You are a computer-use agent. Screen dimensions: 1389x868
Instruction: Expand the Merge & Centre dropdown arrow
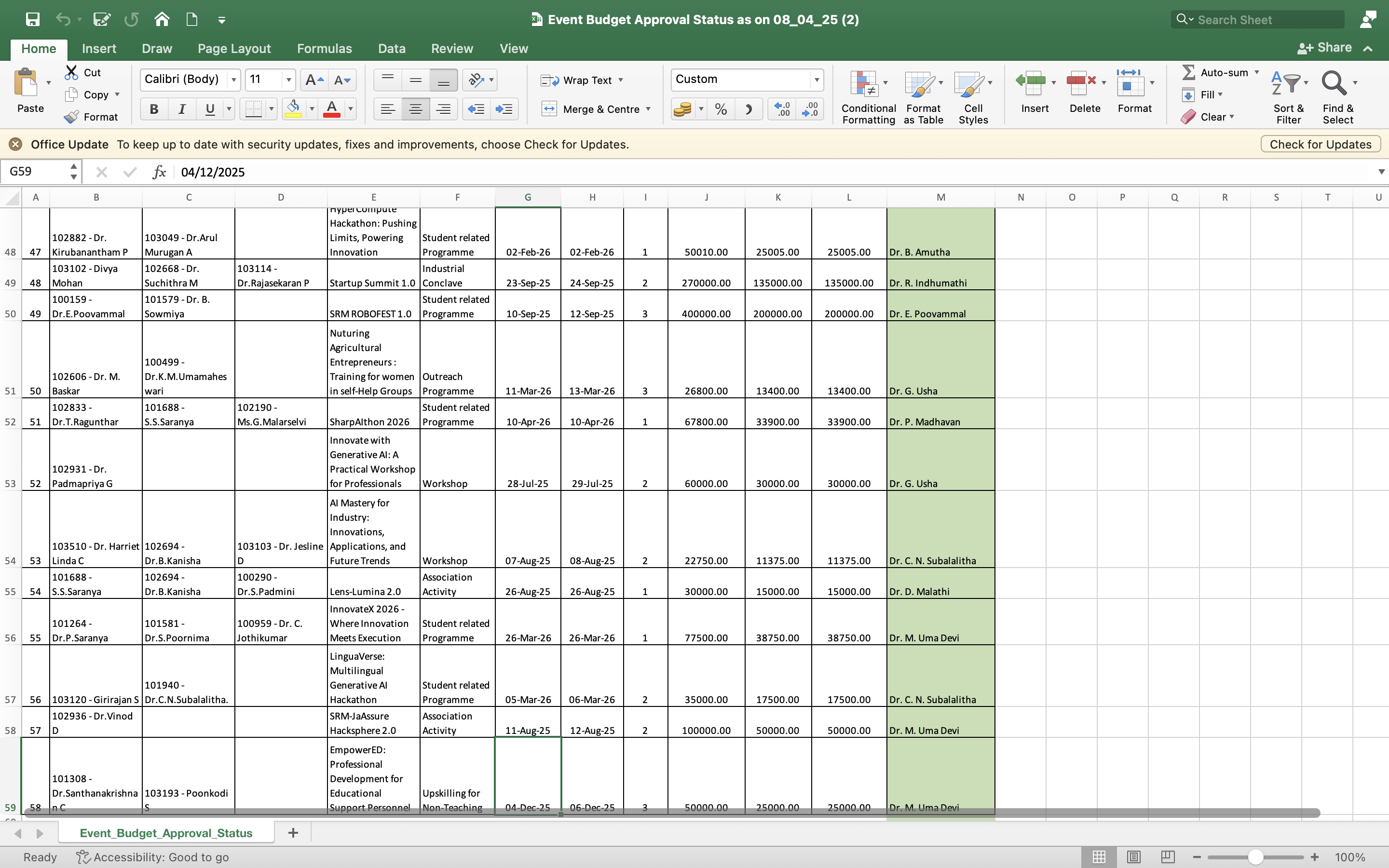[x=649, y=109]
